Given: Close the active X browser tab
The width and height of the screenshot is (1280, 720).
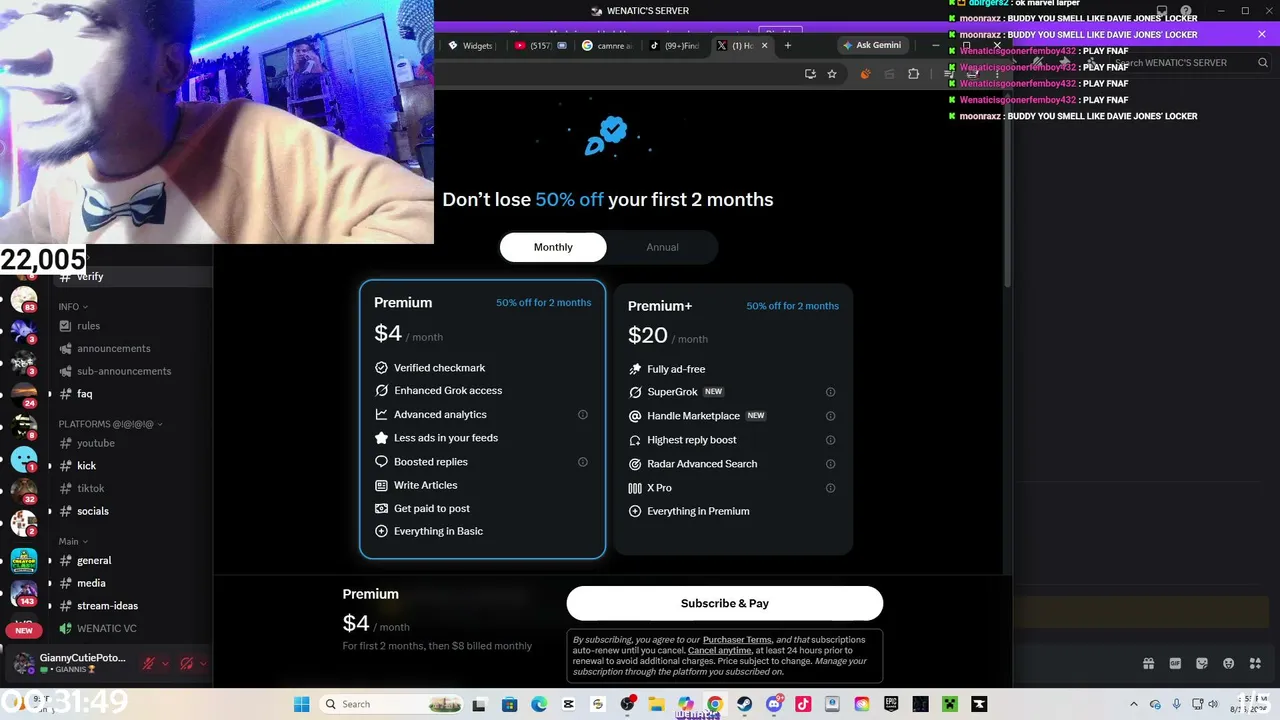Looking at the screenshot, I should click(765, 45).
